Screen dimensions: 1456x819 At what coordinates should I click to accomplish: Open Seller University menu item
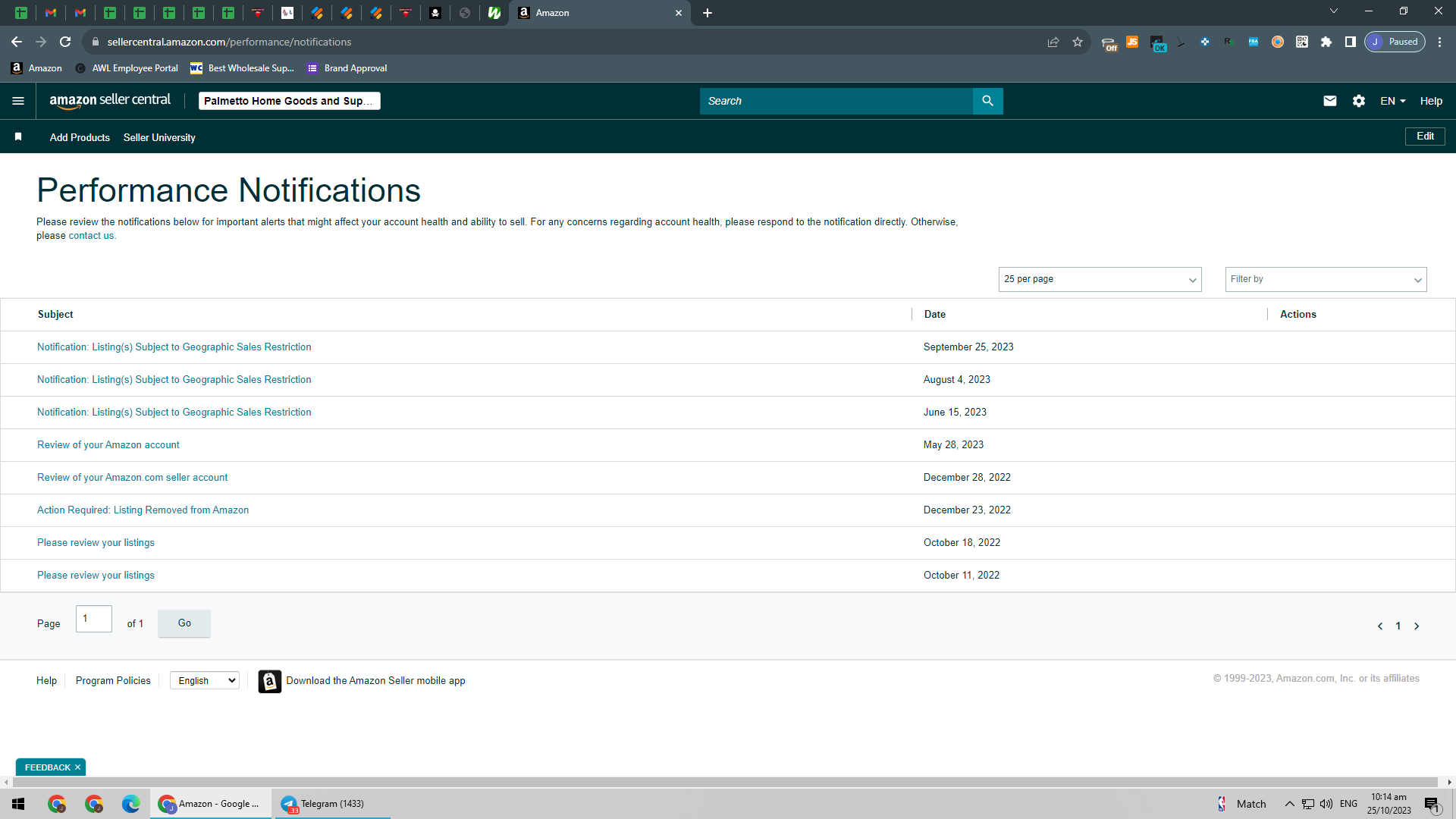[159, 137]
